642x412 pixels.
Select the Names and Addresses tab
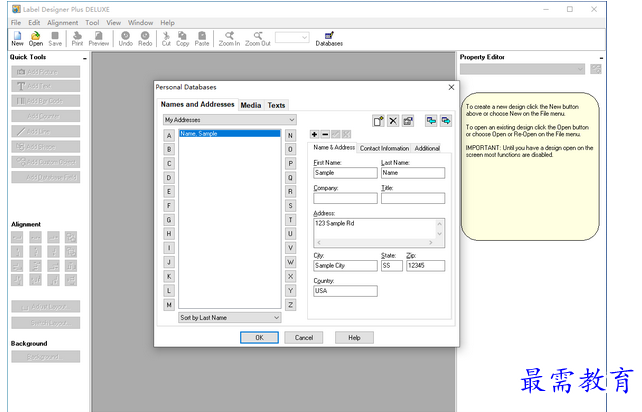(197, 104)
